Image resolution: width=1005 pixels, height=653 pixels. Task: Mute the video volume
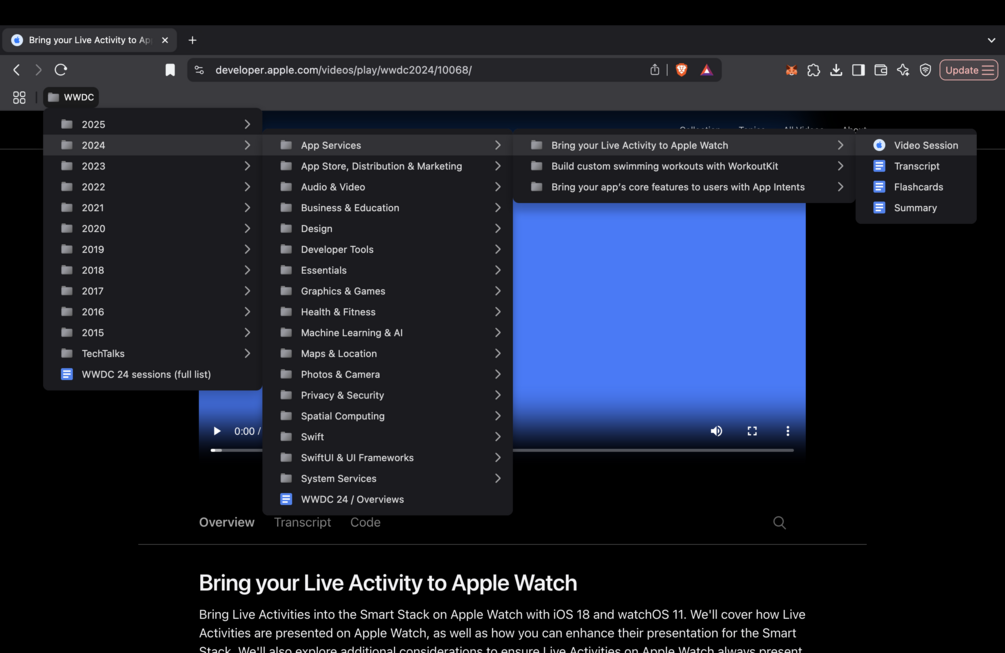pos(717,431)
